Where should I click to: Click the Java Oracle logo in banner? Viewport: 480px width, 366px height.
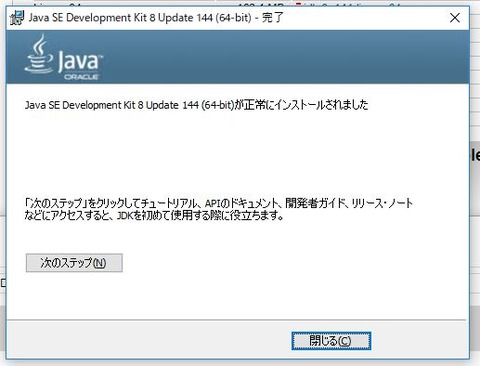64,58
